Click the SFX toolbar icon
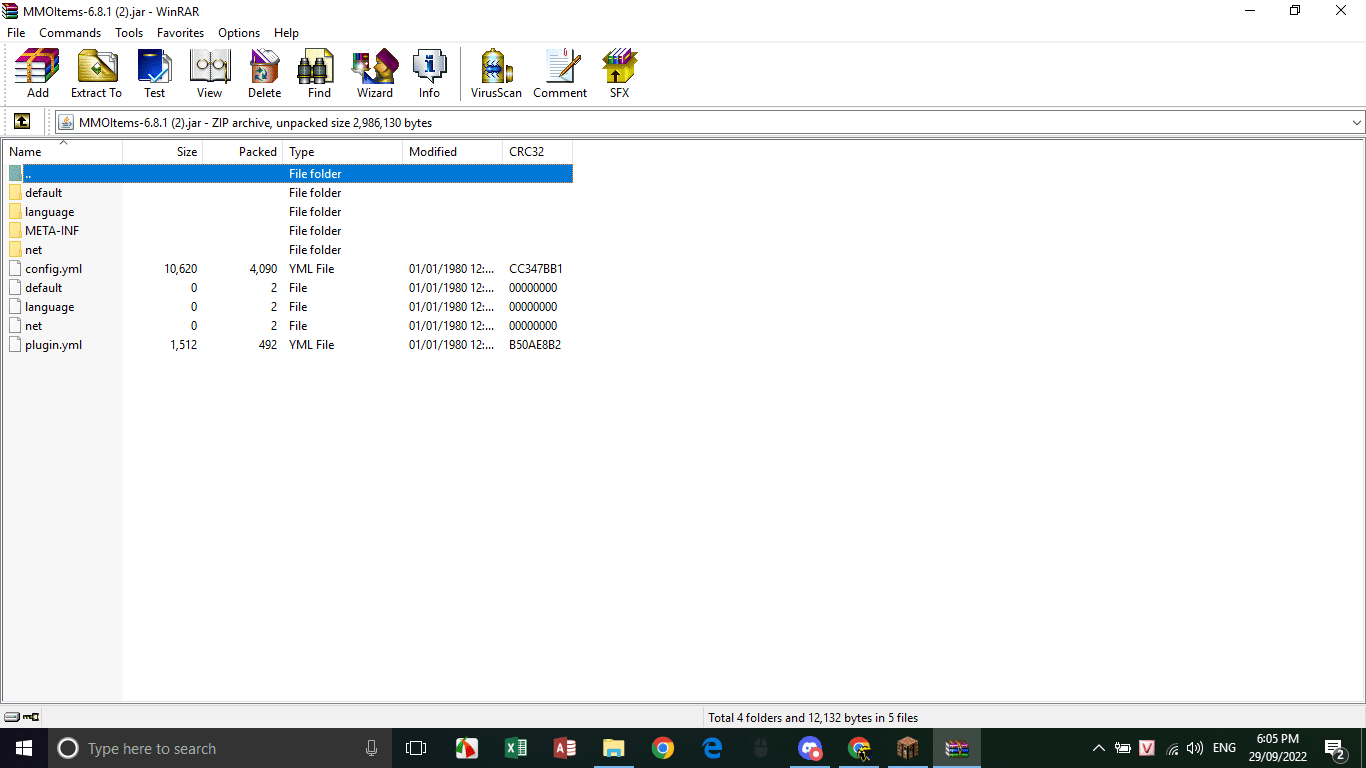Viewport: 1366px width, 768px height. (619, 74)
